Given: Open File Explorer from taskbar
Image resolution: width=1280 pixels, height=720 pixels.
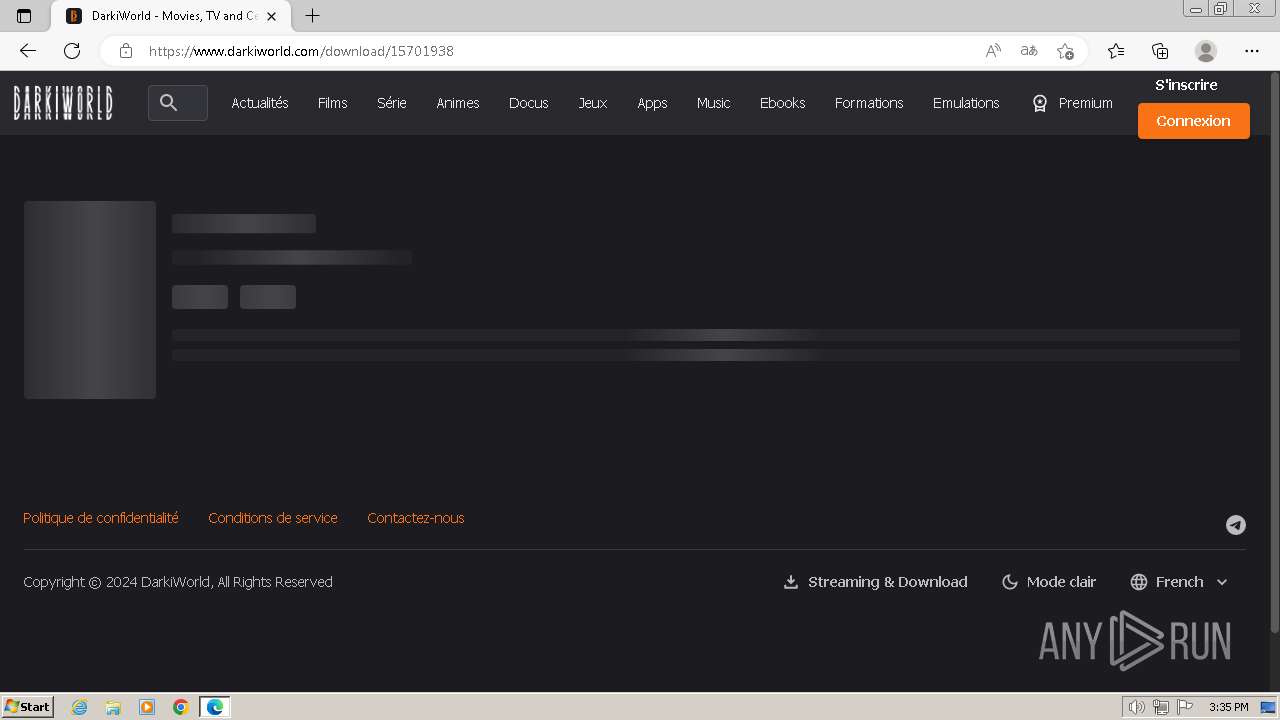Looking at the screenshot, I should 113,707.
